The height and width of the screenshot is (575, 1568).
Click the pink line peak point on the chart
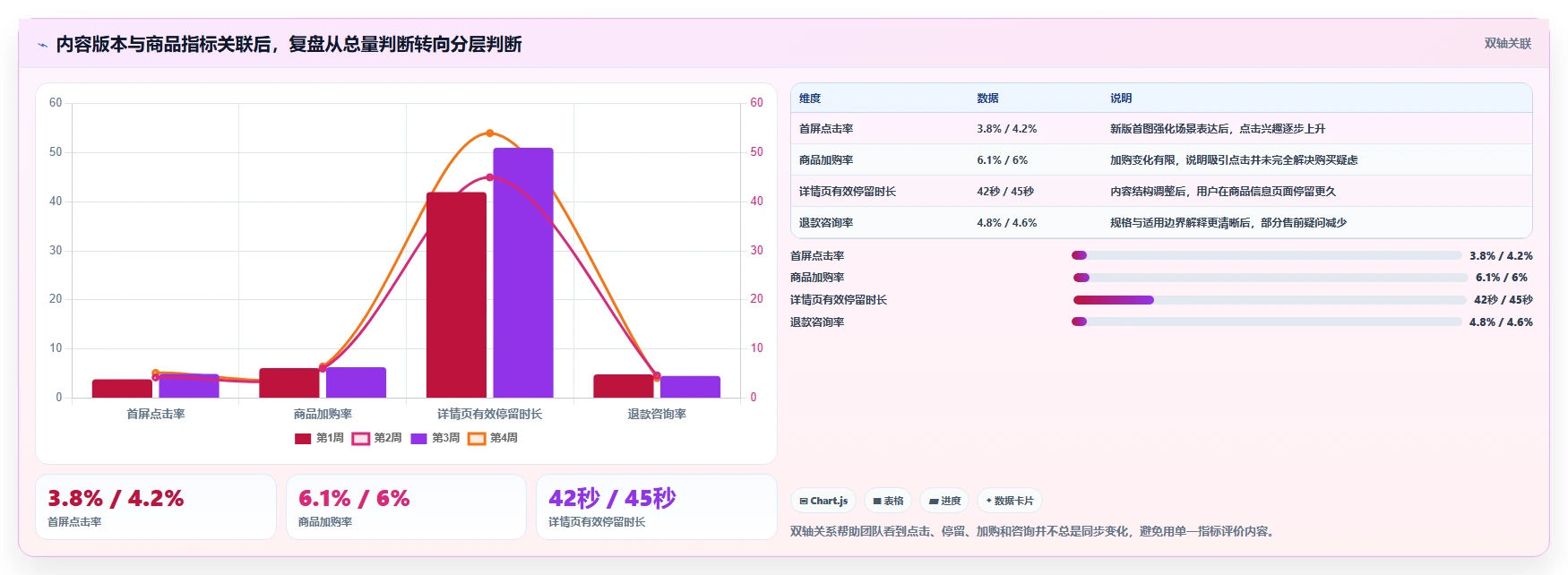[489, 177]
